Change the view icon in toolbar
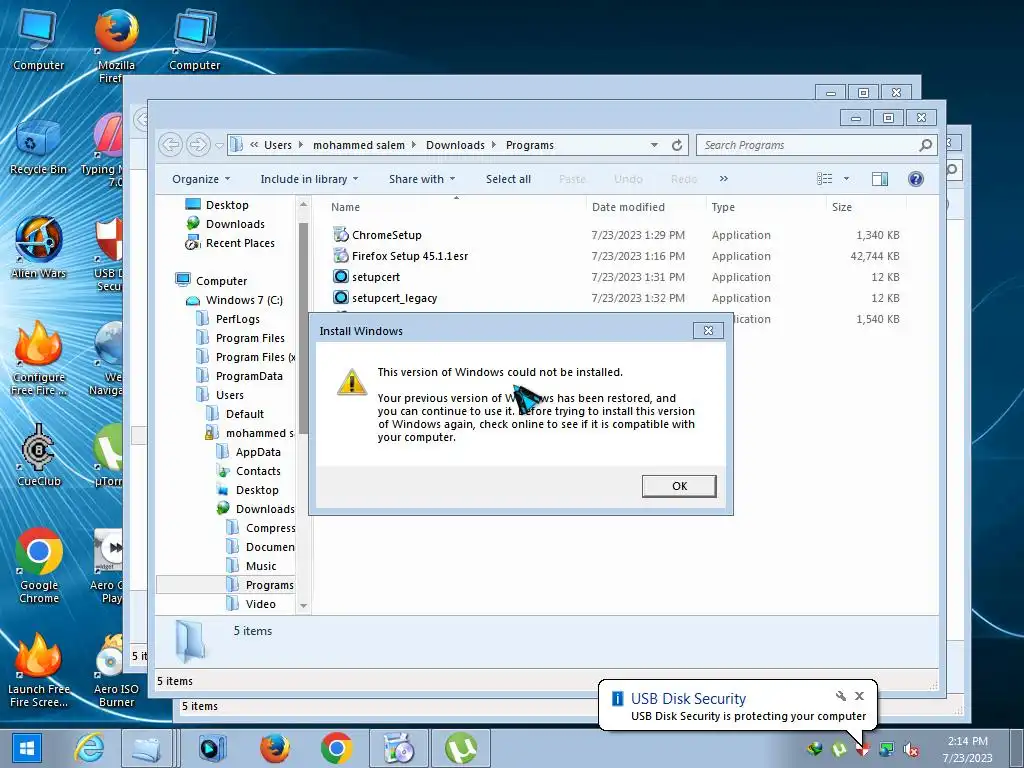Viewport: 1024px width, 768px height. coord(825,178)
